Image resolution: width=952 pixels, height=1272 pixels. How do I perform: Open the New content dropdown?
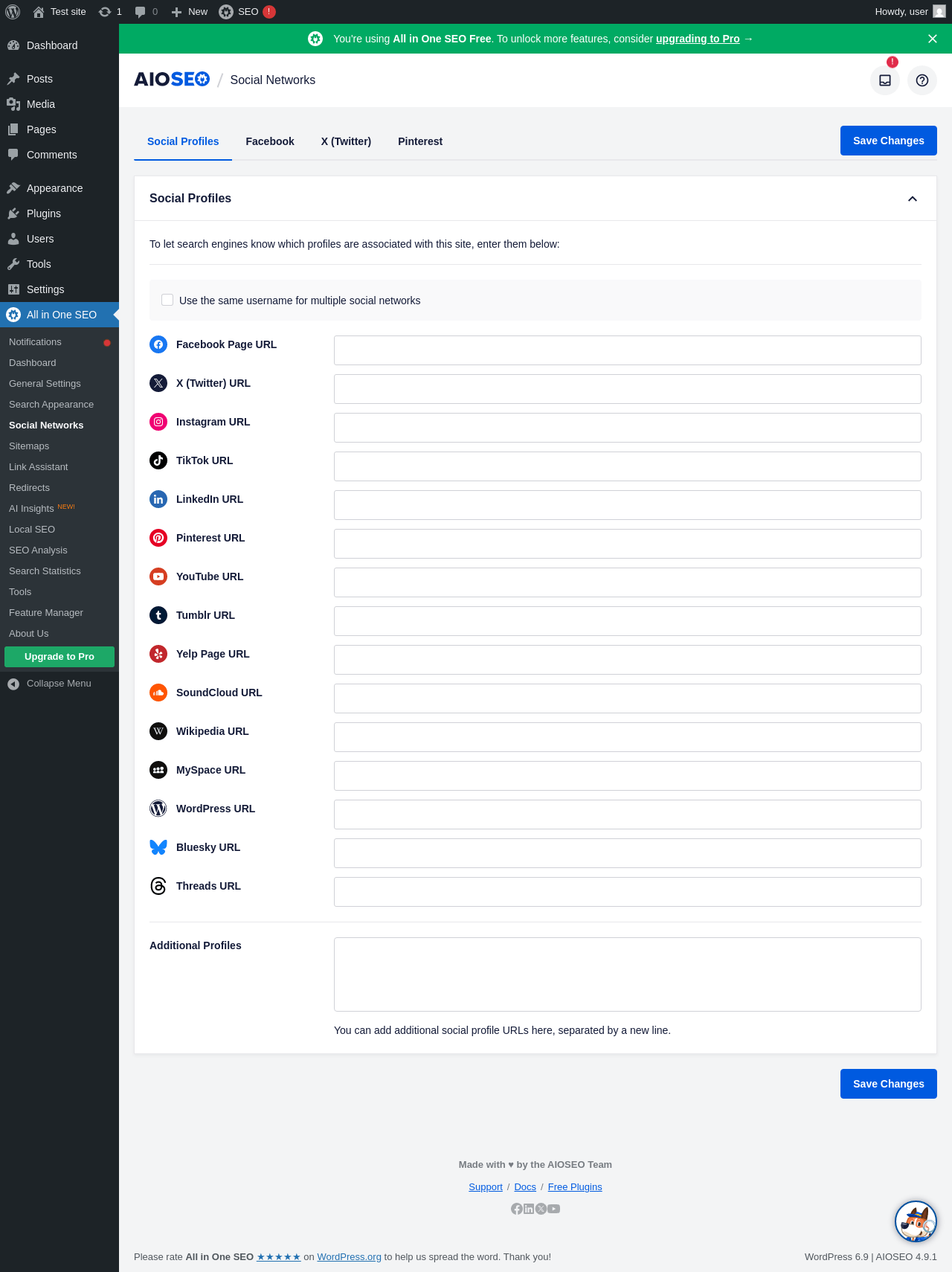coord(190,12)
